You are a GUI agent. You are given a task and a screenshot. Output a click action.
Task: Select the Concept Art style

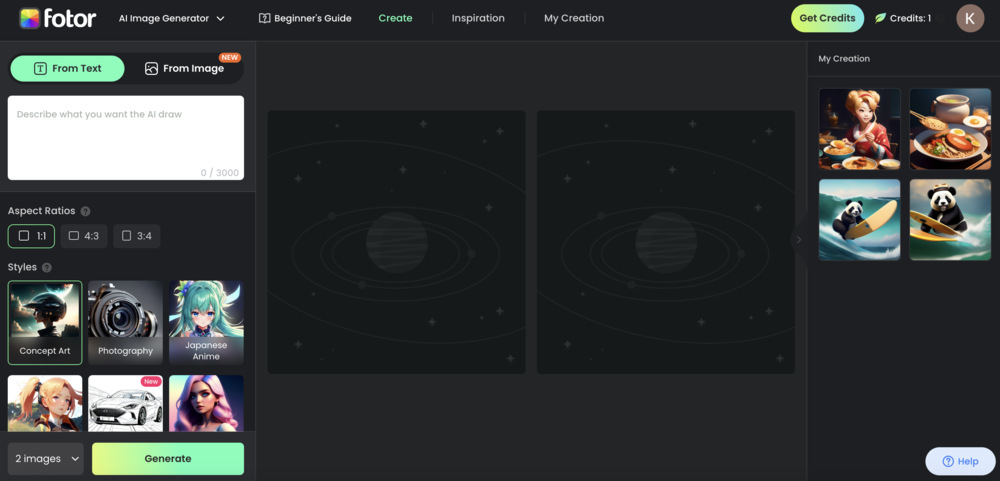45,322
